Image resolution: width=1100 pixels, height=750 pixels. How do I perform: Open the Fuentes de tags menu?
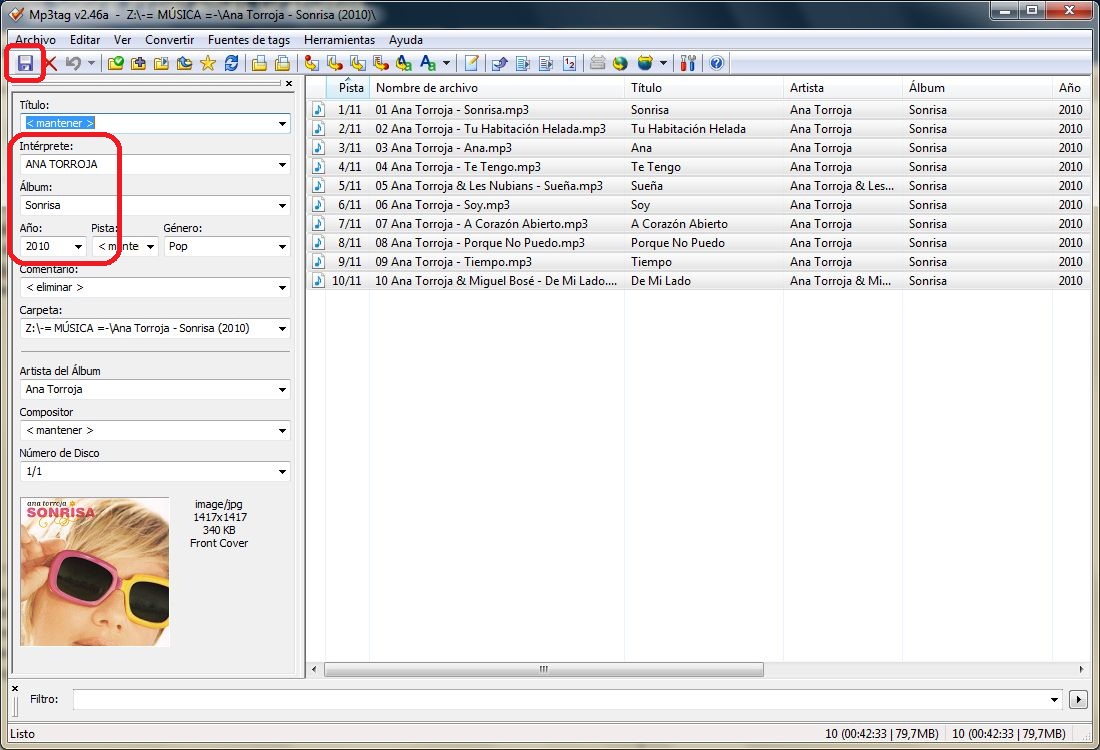pos(249,40)
